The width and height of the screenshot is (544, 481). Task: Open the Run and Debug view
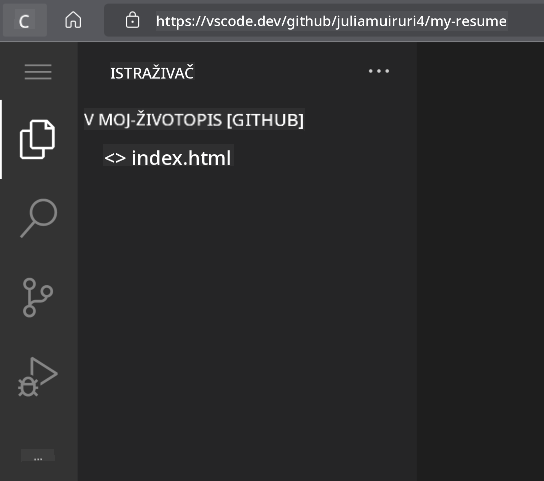tap(38, 377)
